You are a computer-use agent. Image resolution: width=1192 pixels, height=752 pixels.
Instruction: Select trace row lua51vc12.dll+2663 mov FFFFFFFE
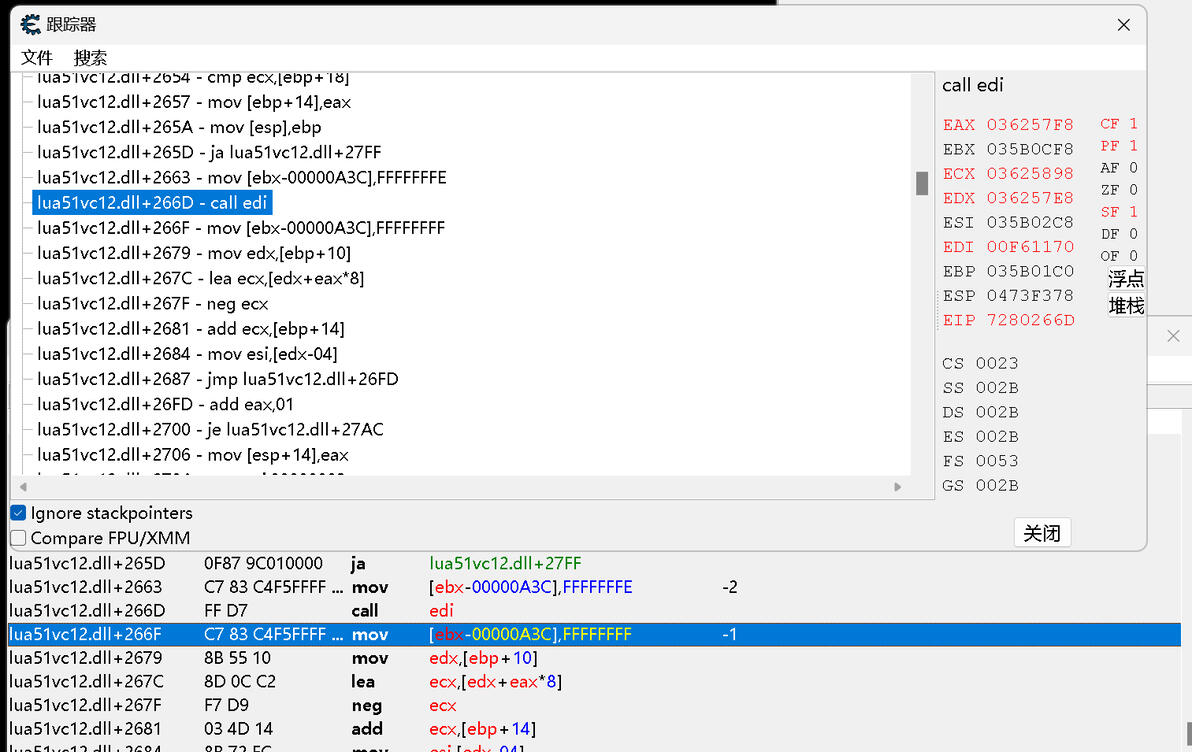coord(242,177)
